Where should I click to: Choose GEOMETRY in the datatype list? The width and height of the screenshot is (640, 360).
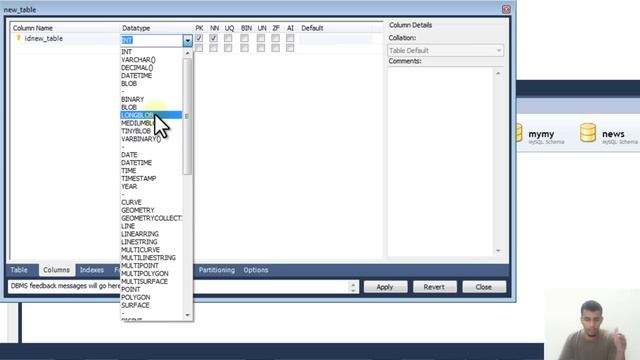138,210
